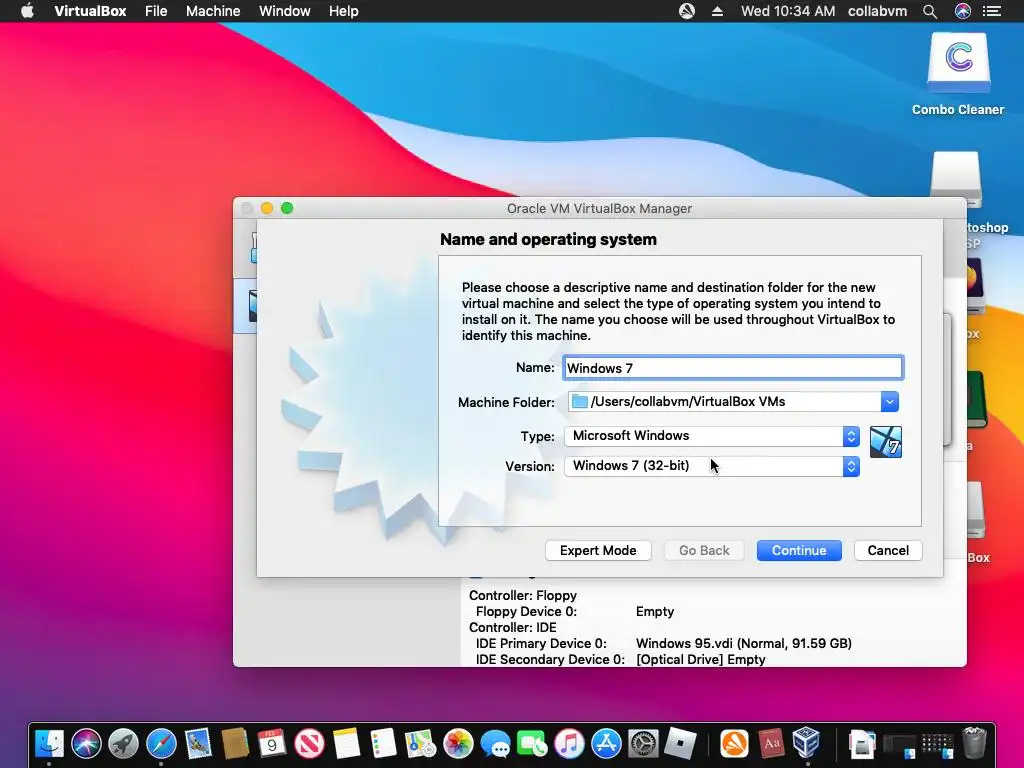Open the Roblox icon in the dock
Image resolution: width=1024 pixels, height=768 pixels.
[680, 743]
